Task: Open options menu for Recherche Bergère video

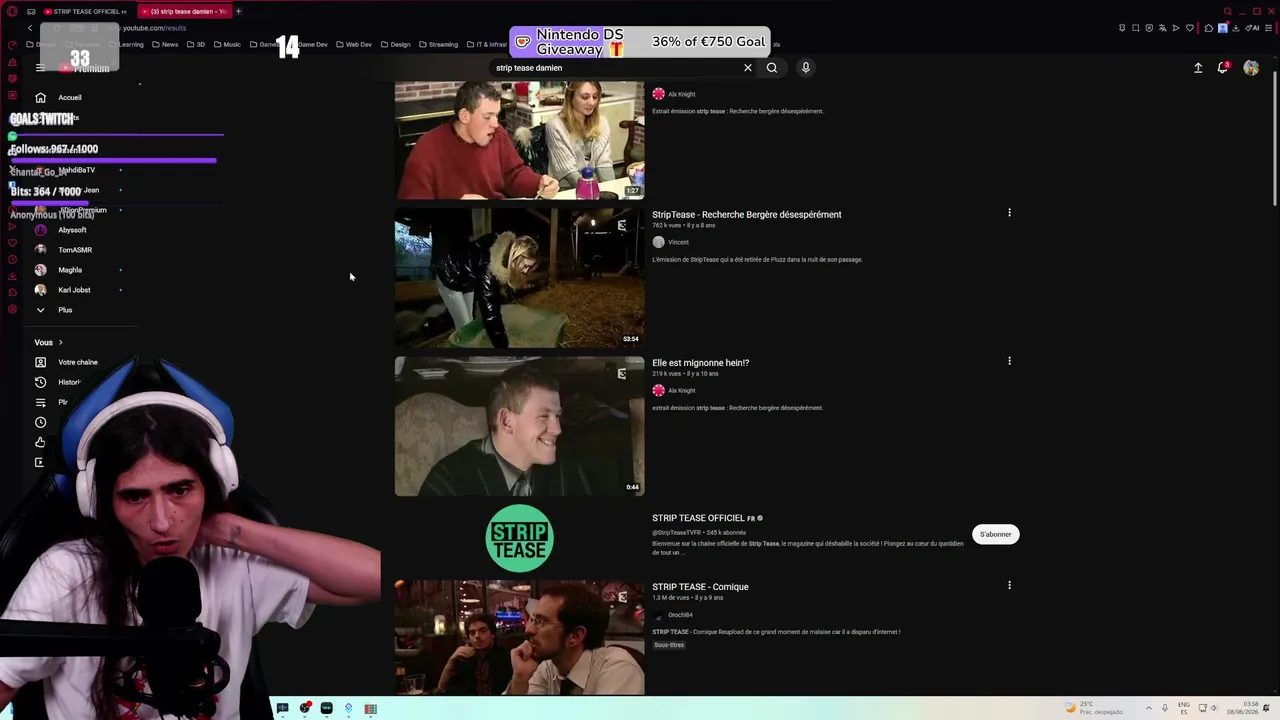Action: pos(1009,212)
